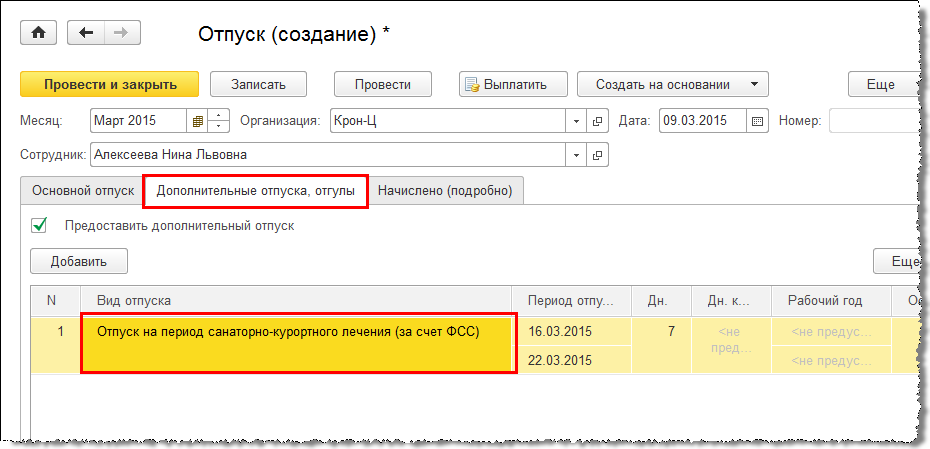Open the top Еще menu button
Image resolution: width=930 pixels, height=449 pixels.
coord(881,84)
